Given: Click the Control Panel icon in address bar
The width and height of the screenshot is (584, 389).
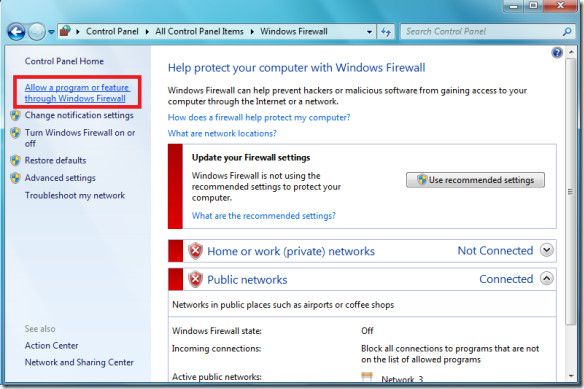Looking at the screenshot, I should (x=65, y=31).
